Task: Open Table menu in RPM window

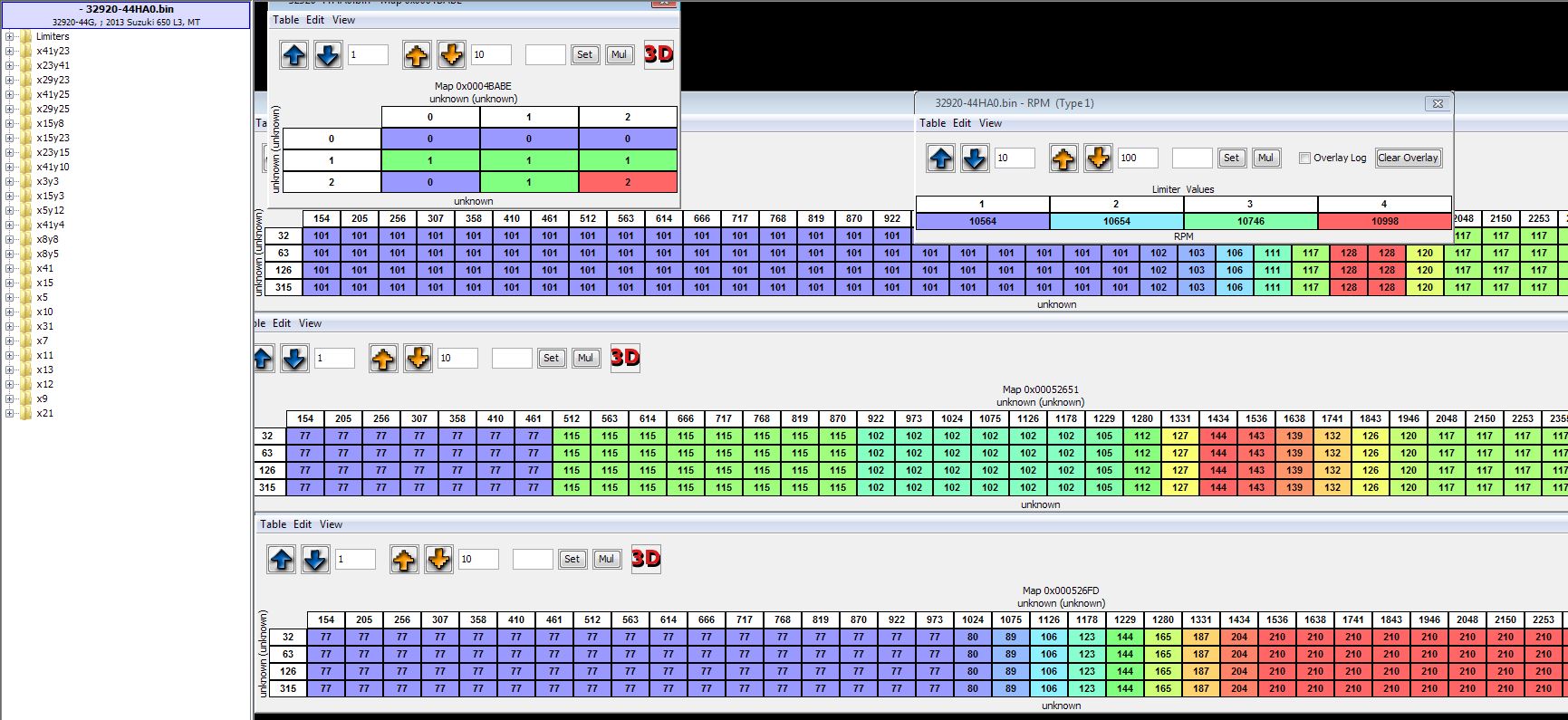Action: 932,123
